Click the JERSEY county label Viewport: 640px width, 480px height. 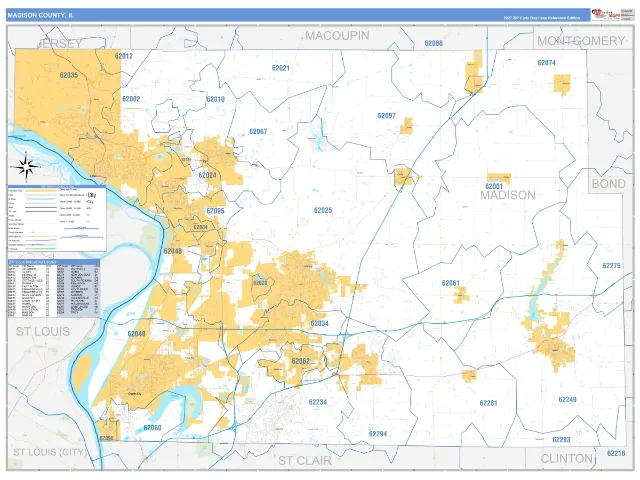[x=59, y=44]
